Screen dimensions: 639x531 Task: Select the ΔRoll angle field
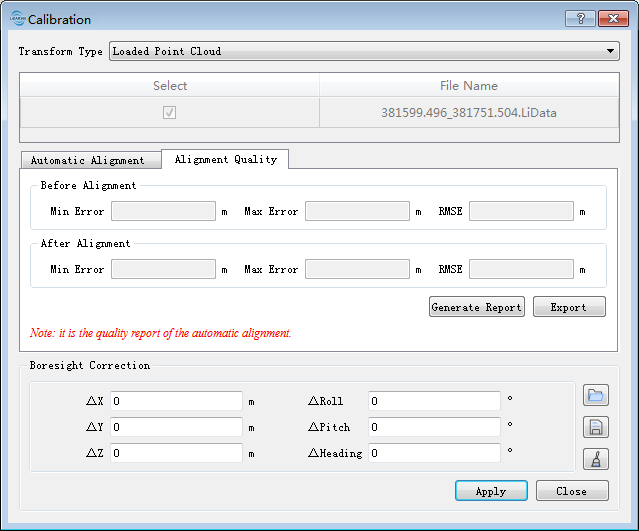(x=434, y=401)
